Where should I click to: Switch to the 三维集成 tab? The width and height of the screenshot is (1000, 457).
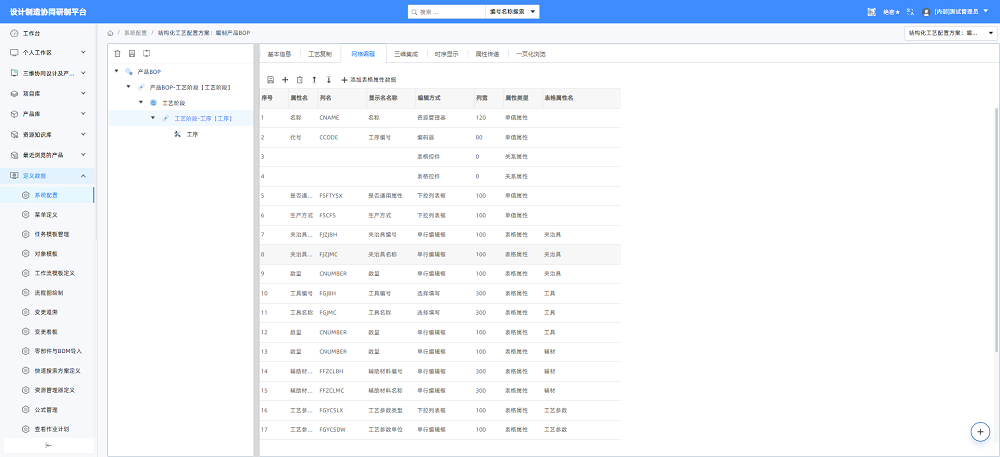[406, 54]
